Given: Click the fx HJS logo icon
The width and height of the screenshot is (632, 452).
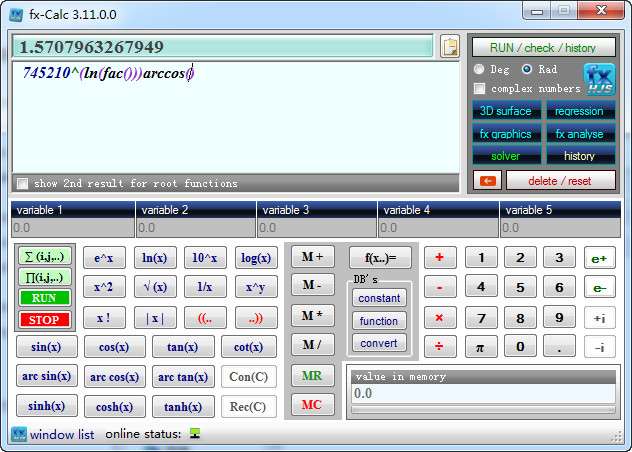Looking at the screenshot, I should [599, 79].
